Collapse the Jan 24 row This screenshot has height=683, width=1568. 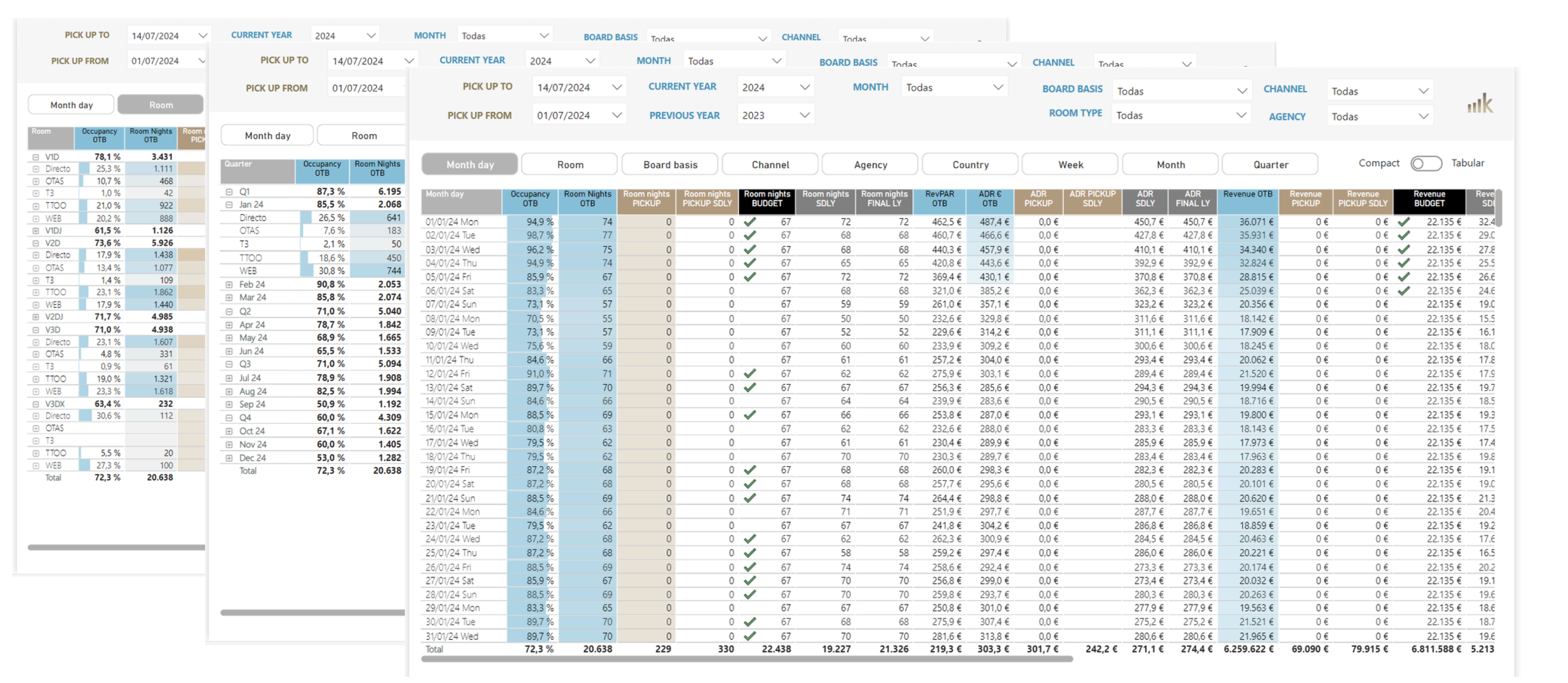tap(229, 205)
